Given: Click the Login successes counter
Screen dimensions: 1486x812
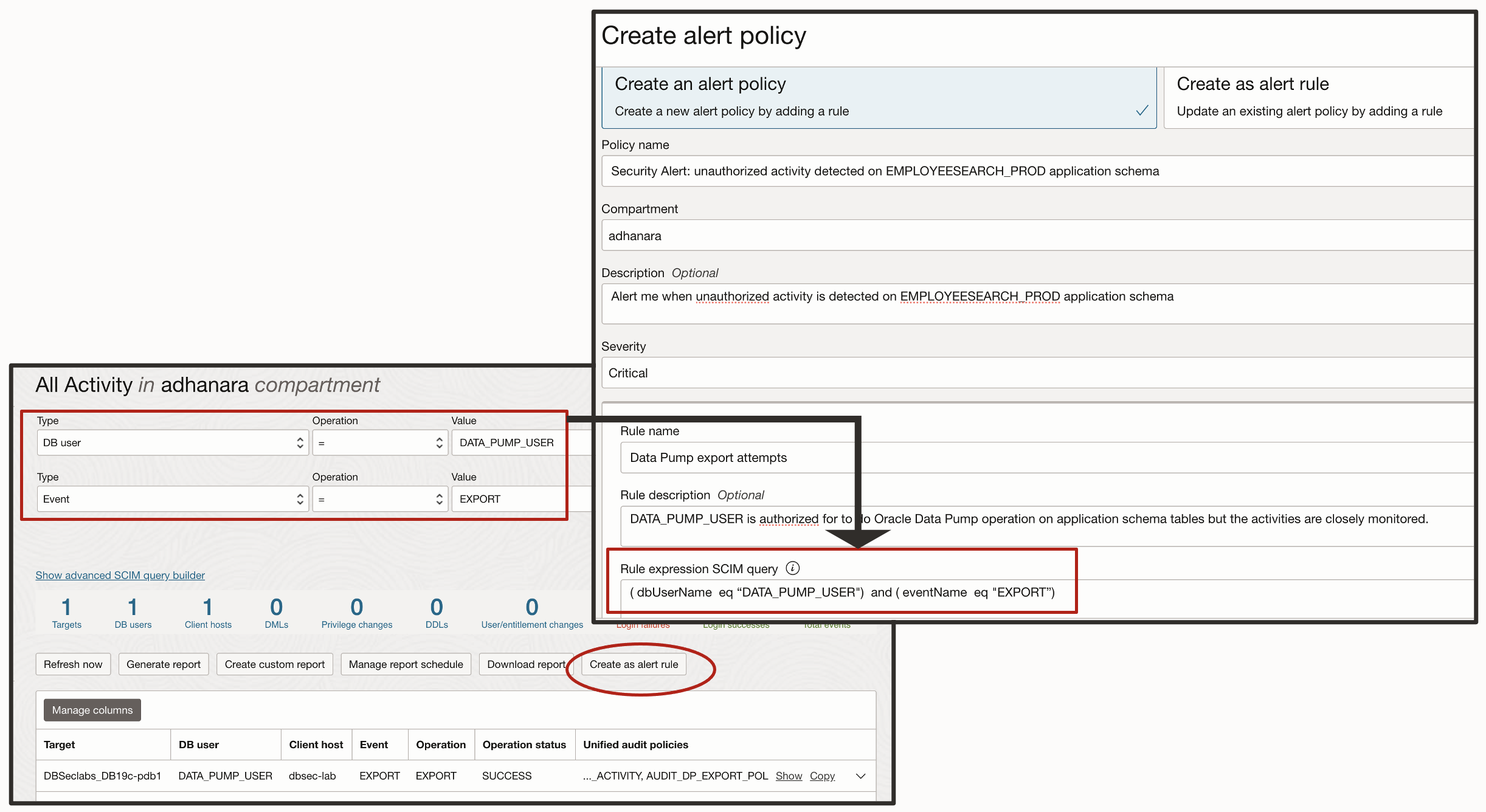Looking at the screenshot, I should click(736, 624).
